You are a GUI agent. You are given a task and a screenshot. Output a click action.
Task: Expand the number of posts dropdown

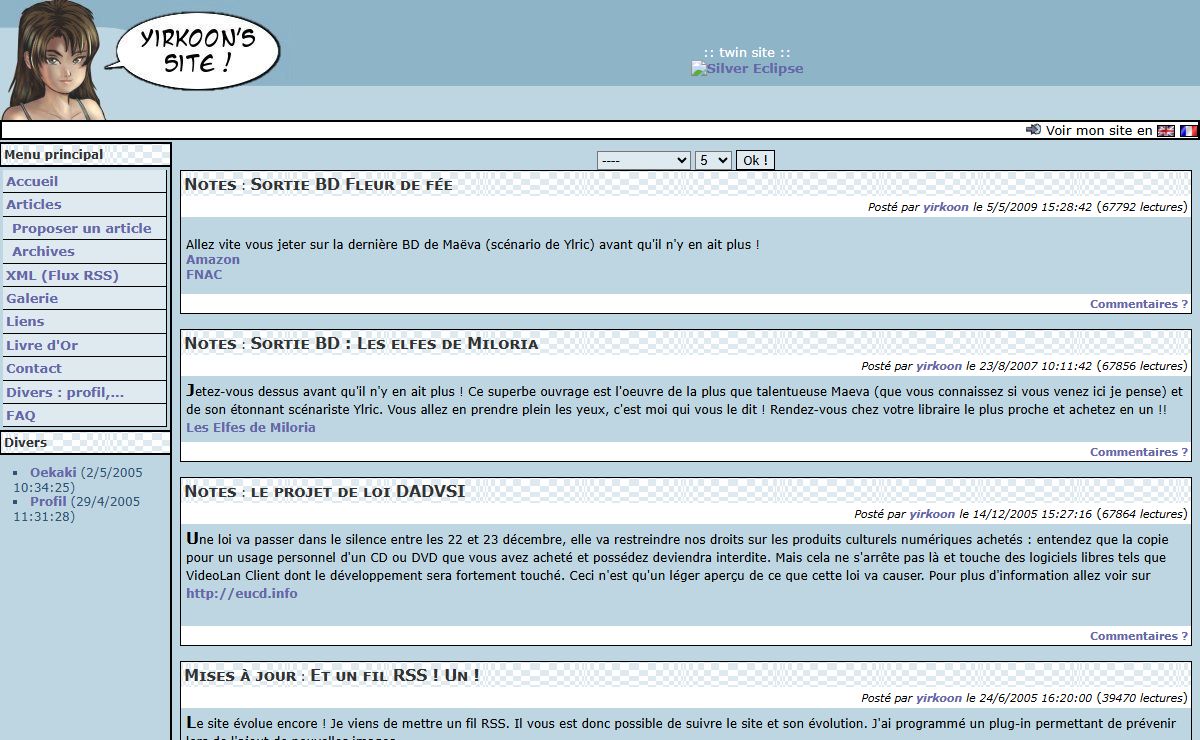tap(713, 160)
